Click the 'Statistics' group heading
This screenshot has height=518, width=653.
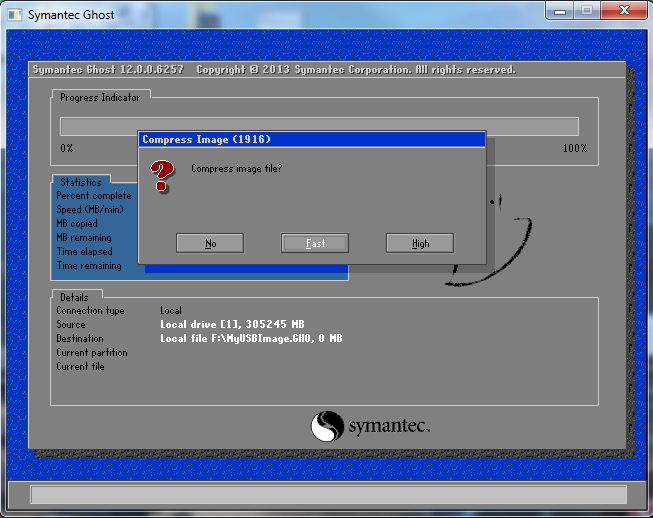[x=81, y=182]
